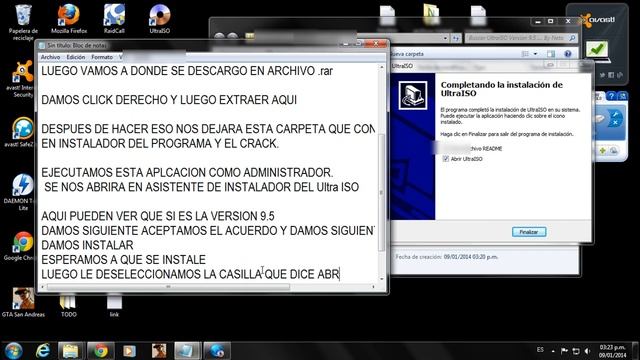Image resolution: width=640 pixels, height=360 pixels.
Task: Select the RaidCall desktop shortcut
Action: click(114, 19)
